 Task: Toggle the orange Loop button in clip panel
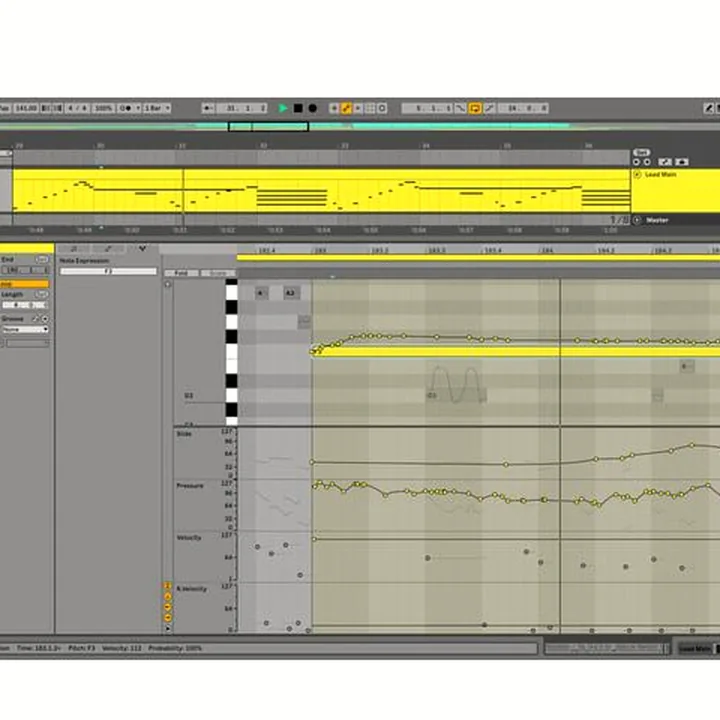[24, 284]
